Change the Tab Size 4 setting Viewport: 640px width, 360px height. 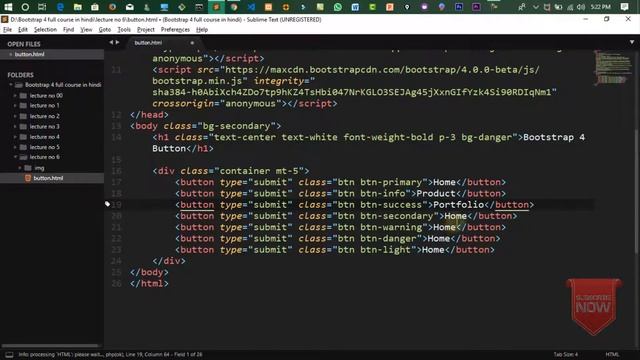point(566,354)
